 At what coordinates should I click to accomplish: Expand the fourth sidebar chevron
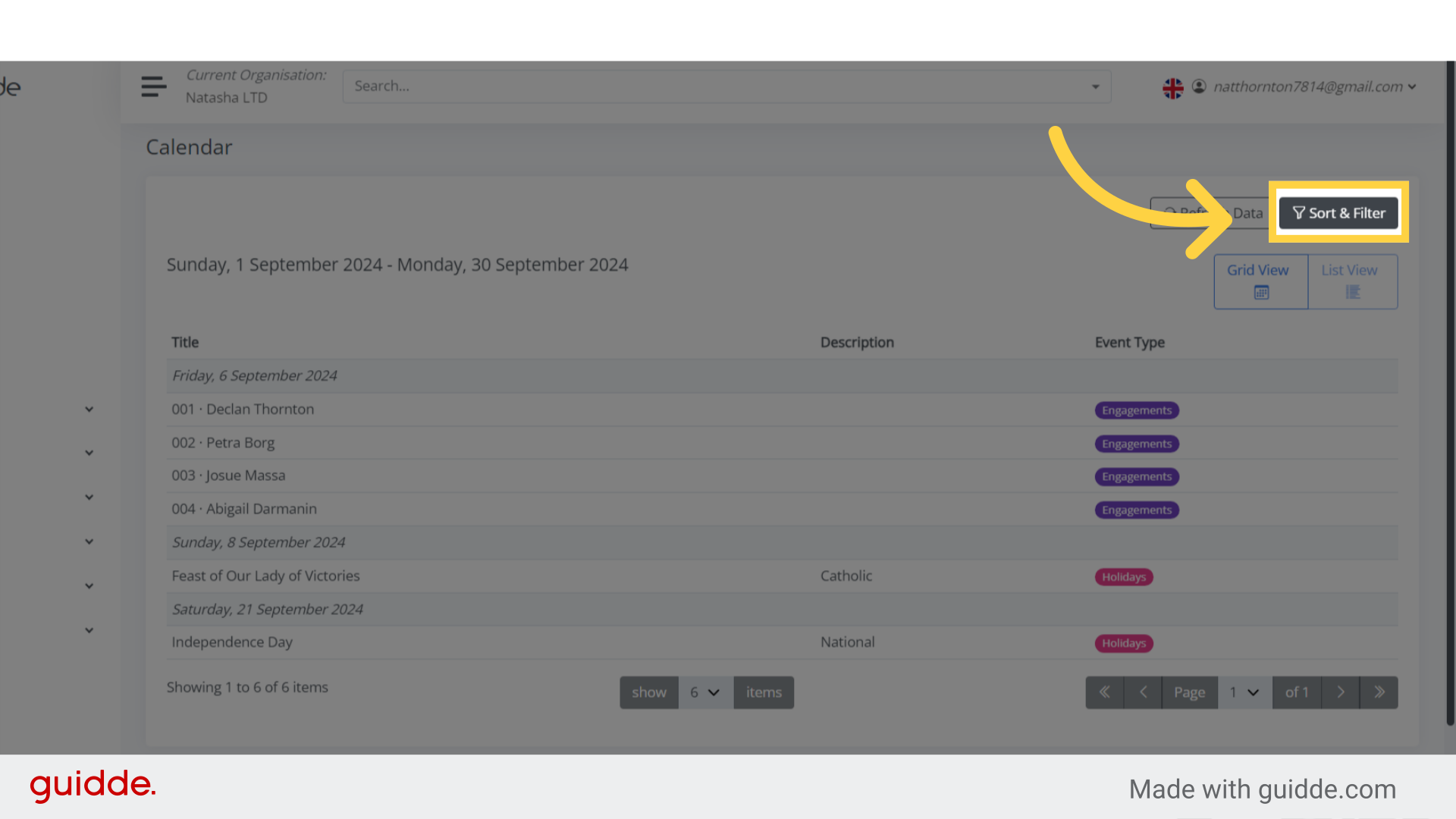click(x=89, y=542)
